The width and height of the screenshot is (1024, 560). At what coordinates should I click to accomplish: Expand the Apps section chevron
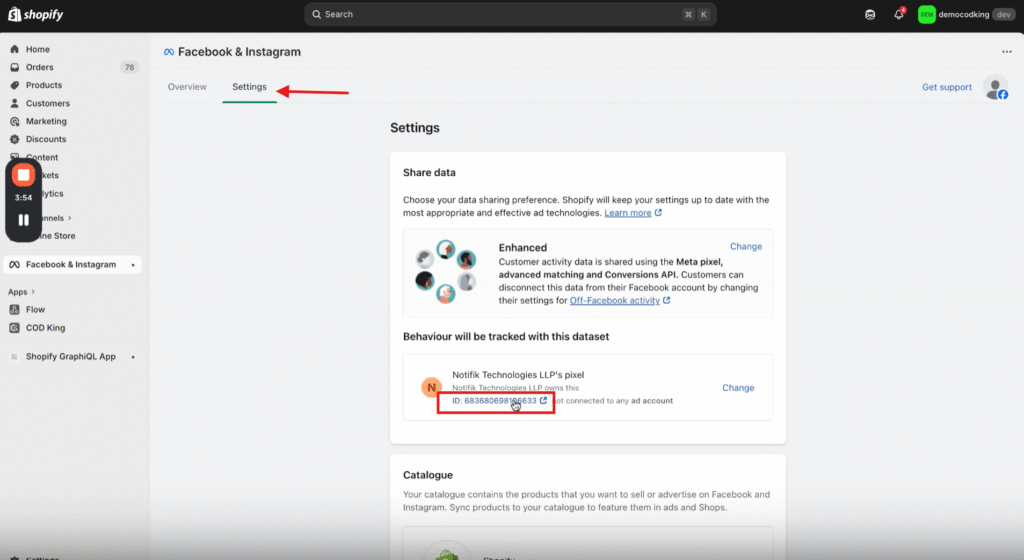pyautogui.click(x=34, y=292)
